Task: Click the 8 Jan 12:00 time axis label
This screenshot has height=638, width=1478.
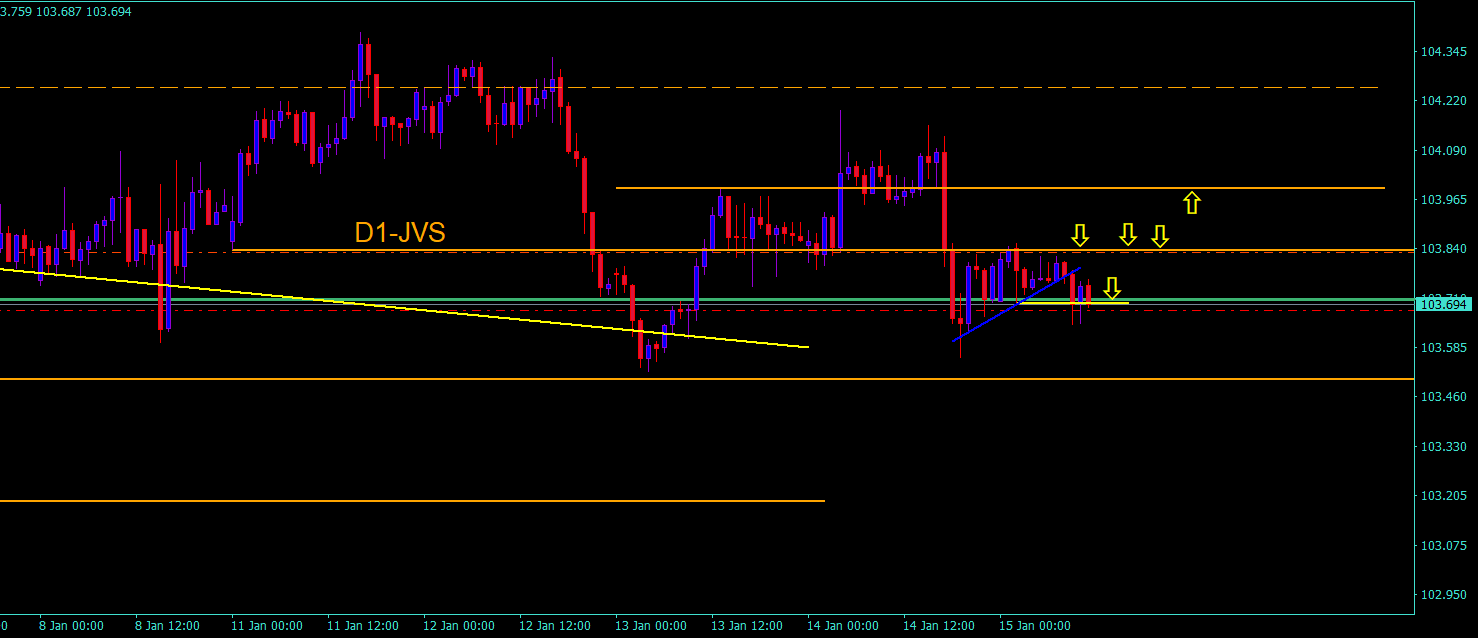Action: pos(168,626)
